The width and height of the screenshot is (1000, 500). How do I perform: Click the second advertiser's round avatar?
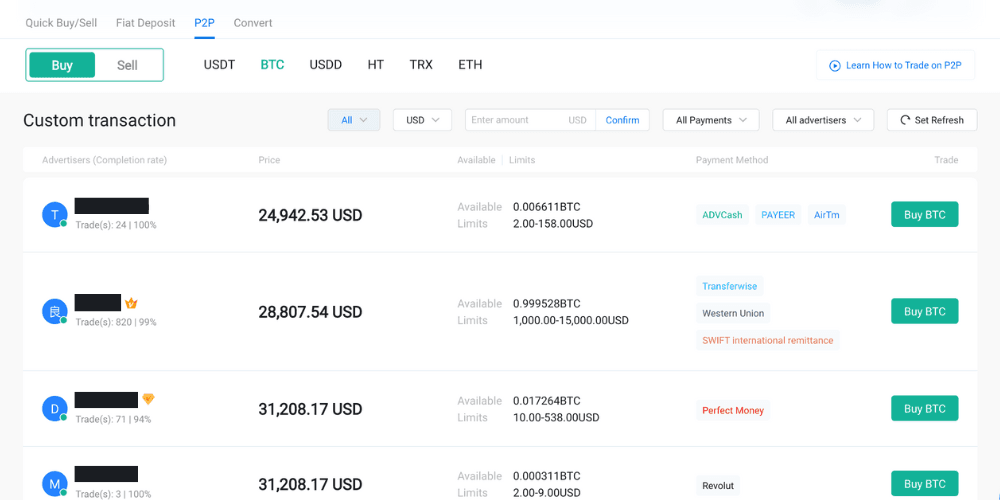point(54,312)
